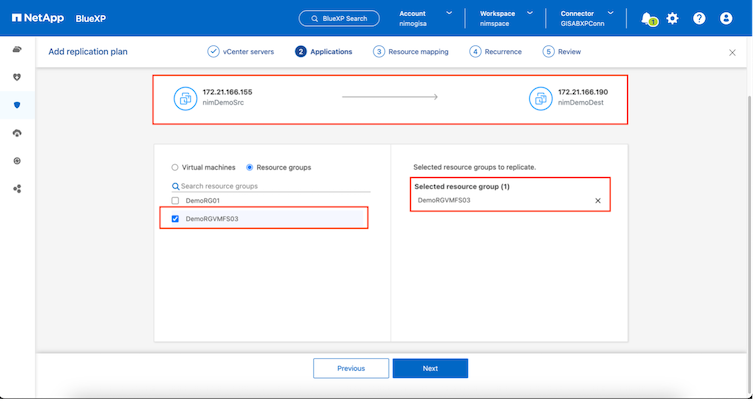This screenshot has width=755, height=401.
Task: Select the shield protection sidebar icon
Action: (x=17, y=105)
